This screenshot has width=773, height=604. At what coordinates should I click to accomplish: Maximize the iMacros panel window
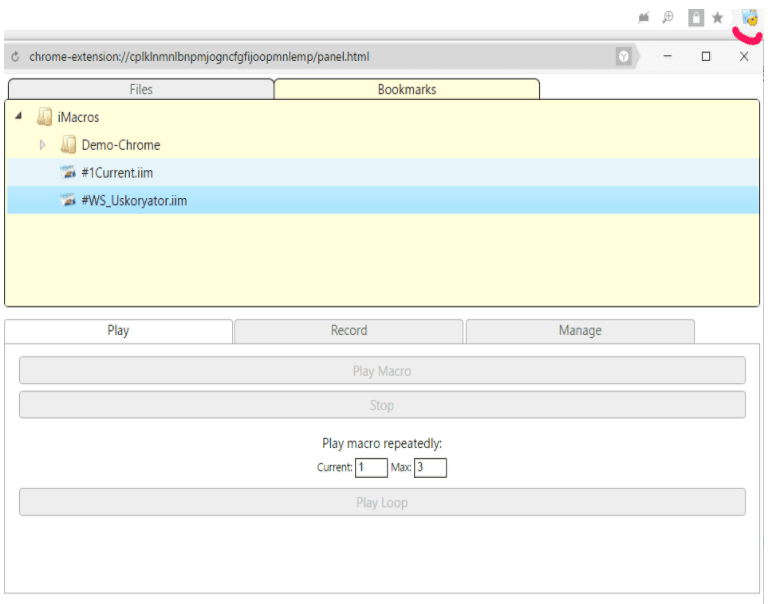pos(706,56)
